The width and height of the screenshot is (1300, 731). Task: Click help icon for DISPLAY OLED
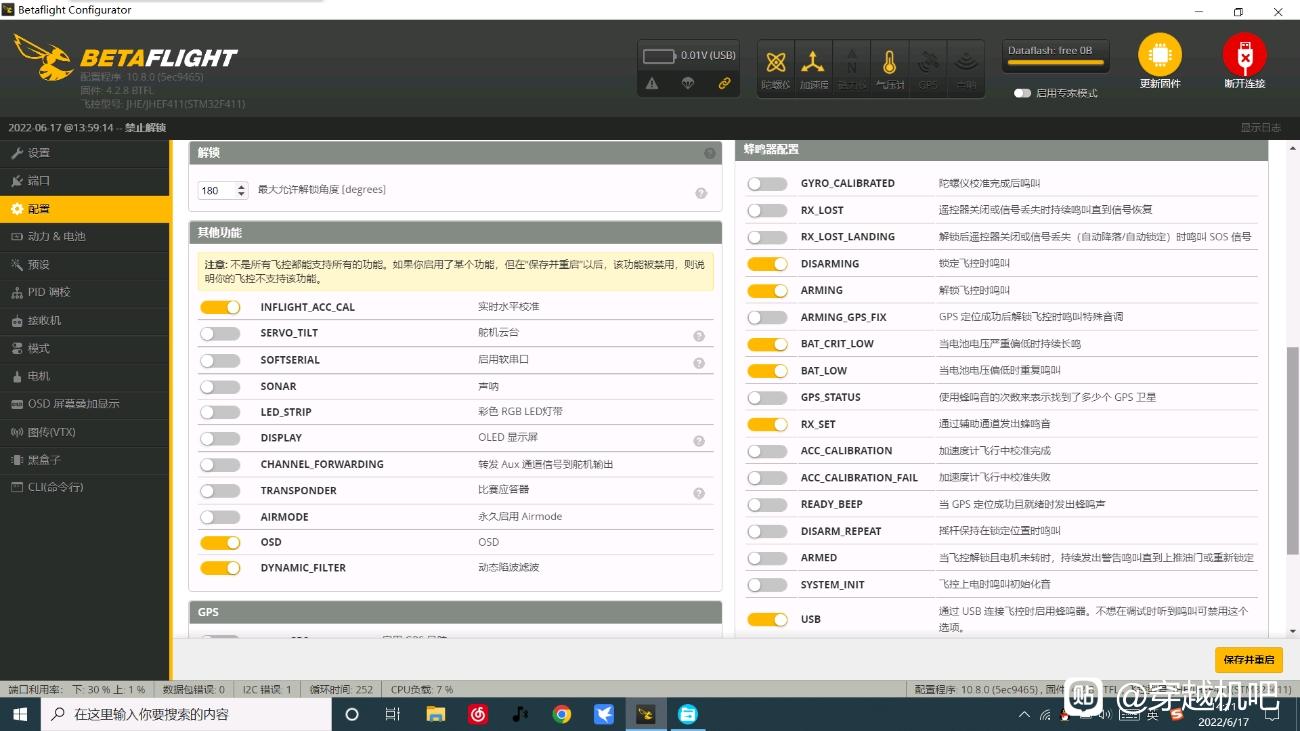699,441
